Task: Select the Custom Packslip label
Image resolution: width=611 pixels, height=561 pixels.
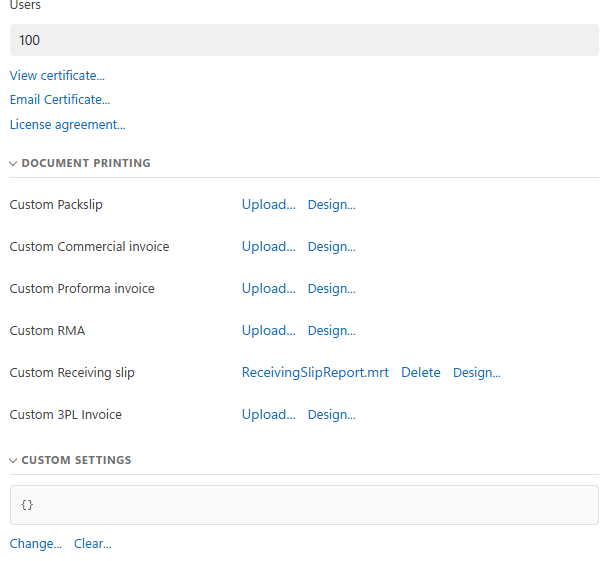Action: coord(56,205)
